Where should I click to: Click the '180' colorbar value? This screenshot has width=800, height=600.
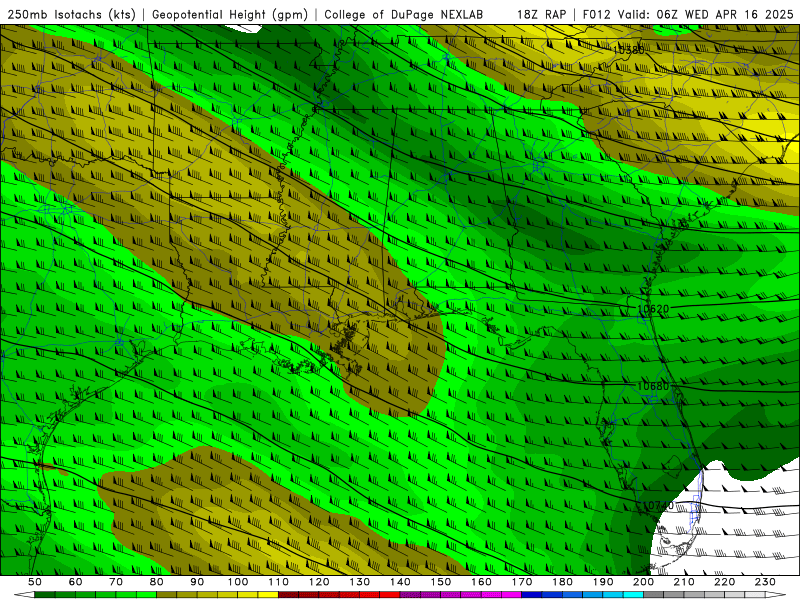(562, 582)
